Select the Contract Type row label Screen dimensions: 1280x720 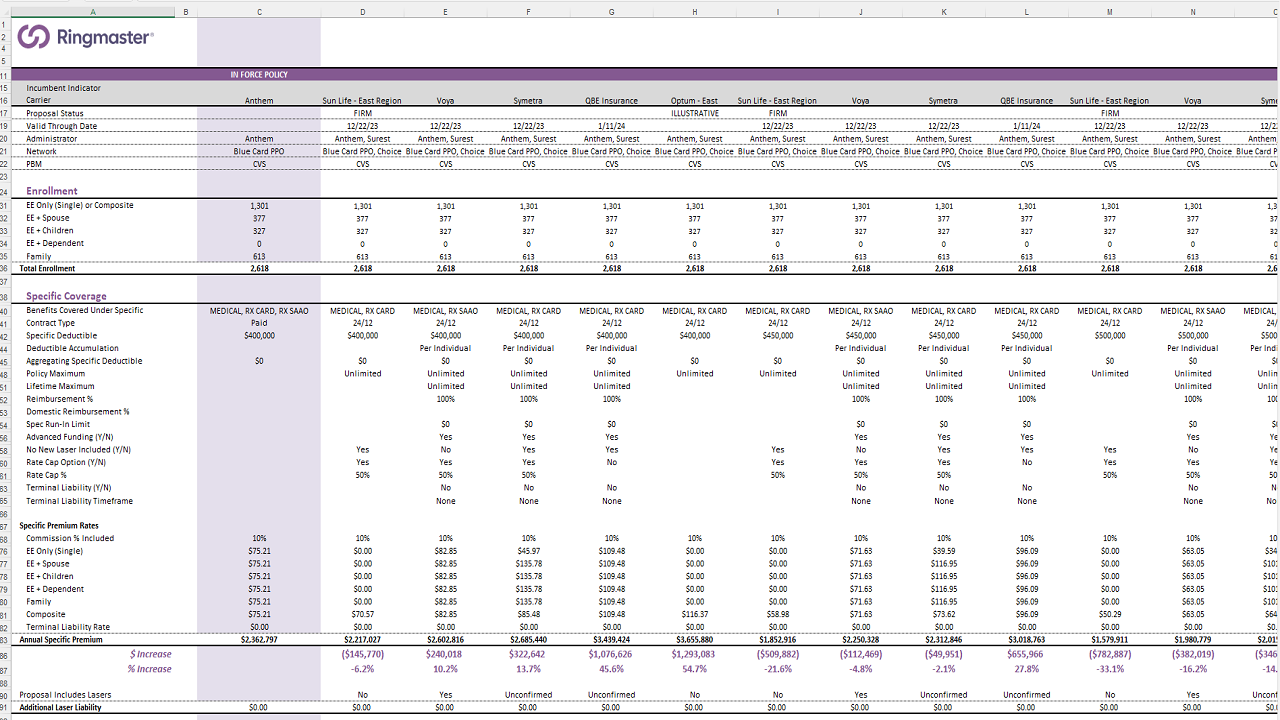(51, 323)
